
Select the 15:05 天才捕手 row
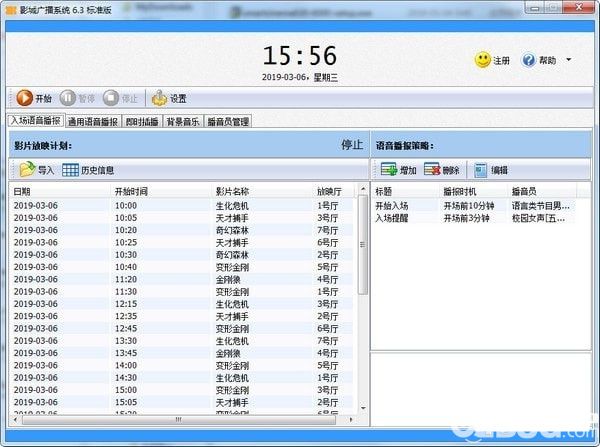pyautogui.click(x=181, y=402)
